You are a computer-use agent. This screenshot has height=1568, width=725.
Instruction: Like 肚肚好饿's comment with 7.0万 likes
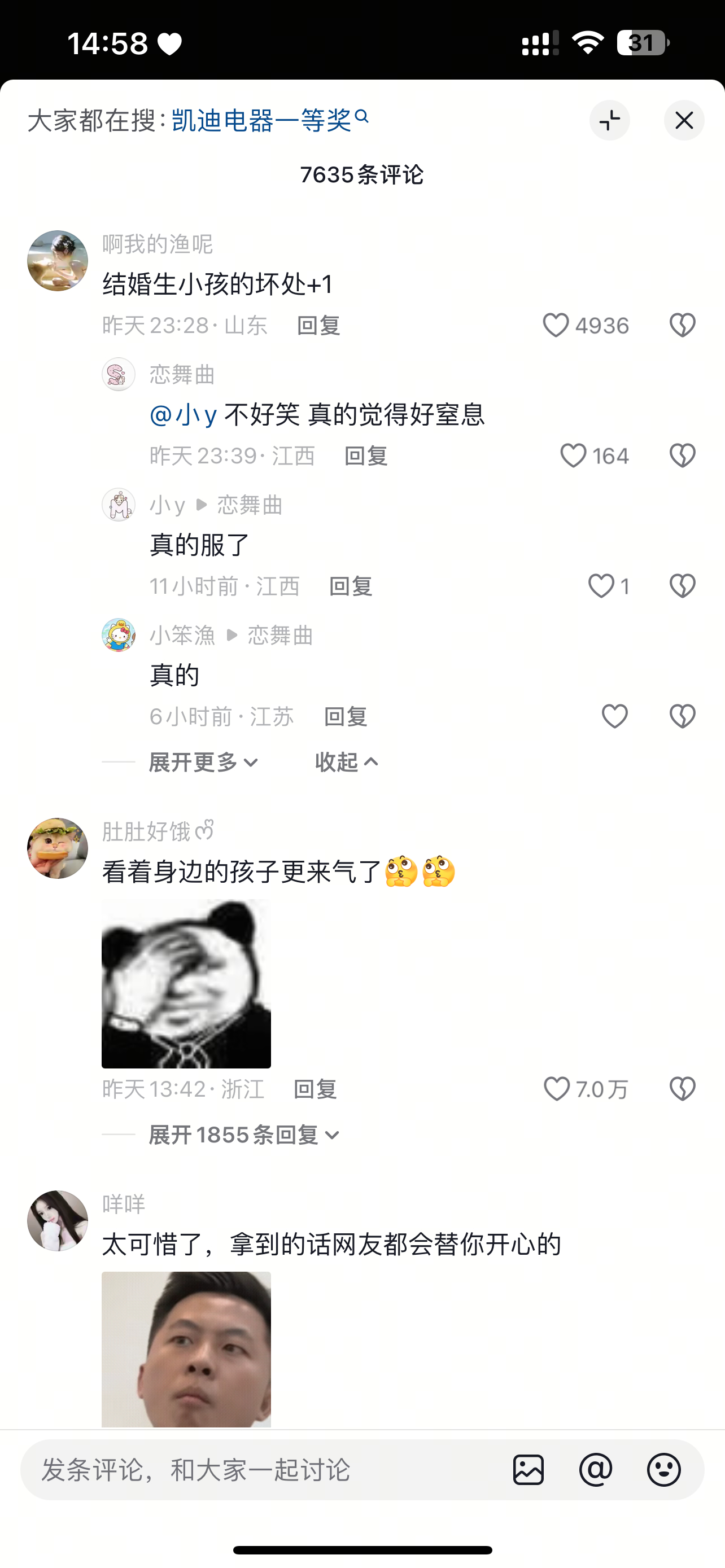tap(556, 1089)
